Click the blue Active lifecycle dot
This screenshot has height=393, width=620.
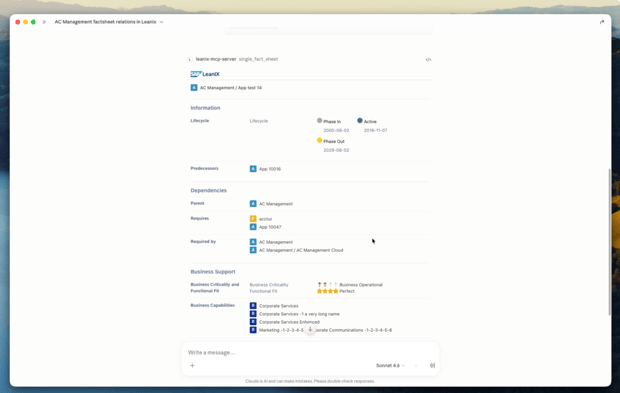coord(360,121)
